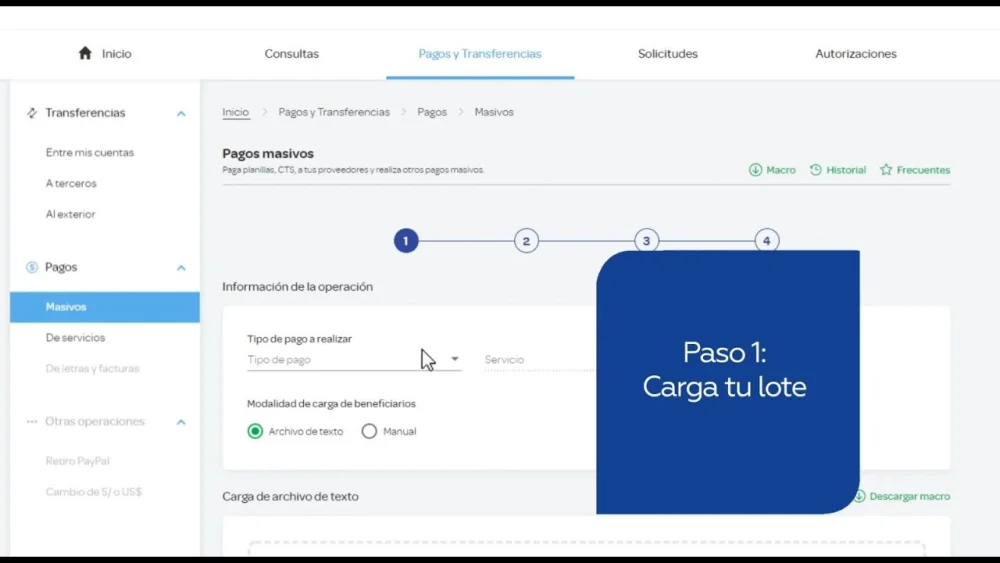Image resolution: width=1000 pixels, height=563 pixels.
Task: Open Entre mis cuentas in sidebar
Action: 90,152
